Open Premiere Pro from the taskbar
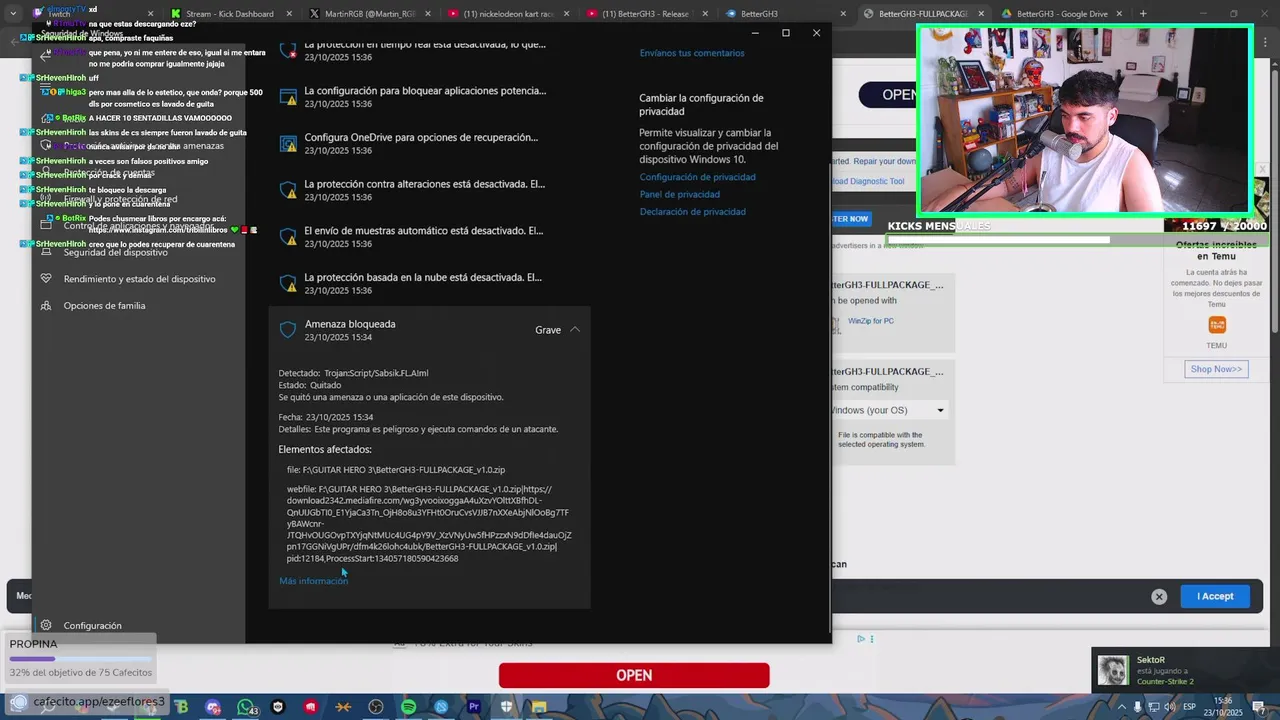1280x720 pixels. [474, 707]
